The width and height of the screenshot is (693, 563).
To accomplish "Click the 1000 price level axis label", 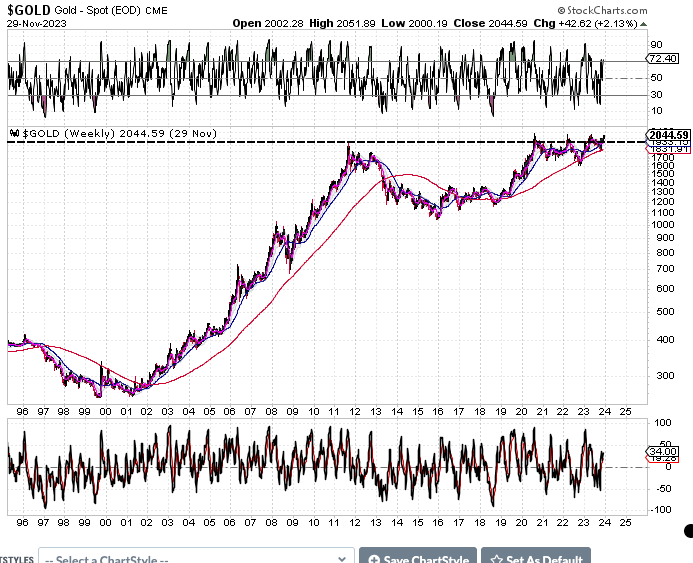I will 660,225.
